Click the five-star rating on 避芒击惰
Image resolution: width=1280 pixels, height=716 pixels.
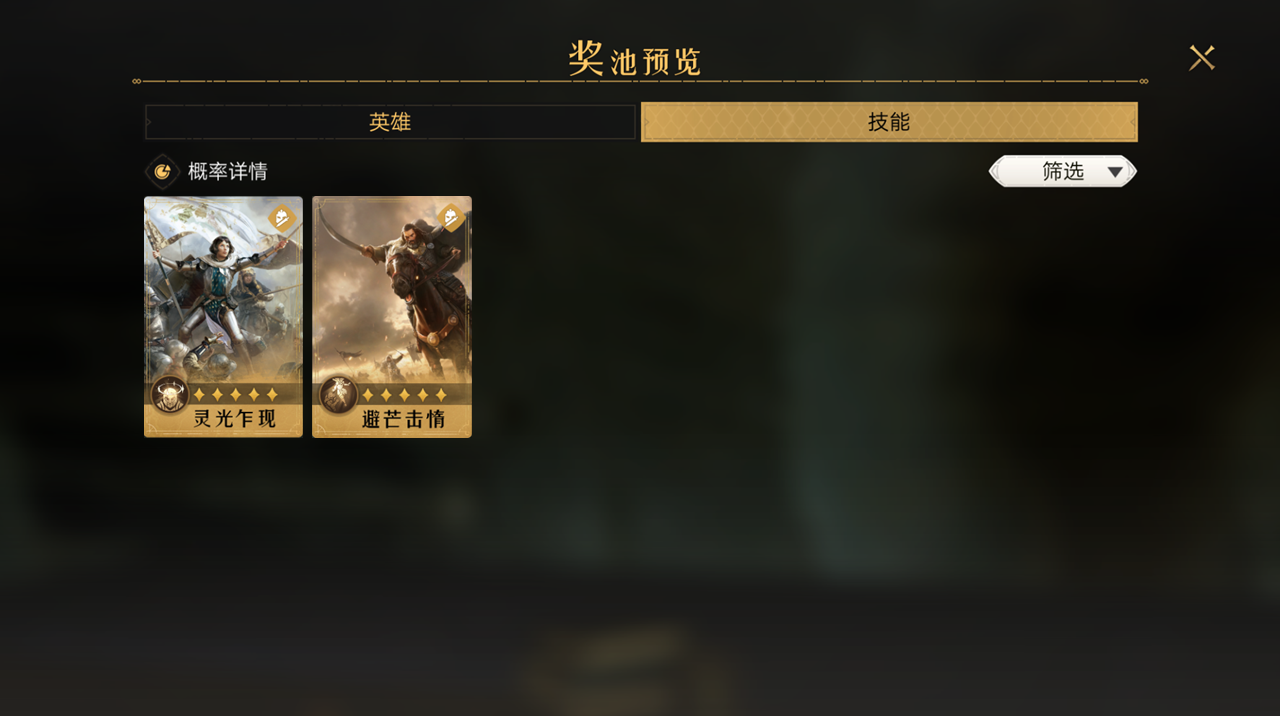click(x=403, y=395)
